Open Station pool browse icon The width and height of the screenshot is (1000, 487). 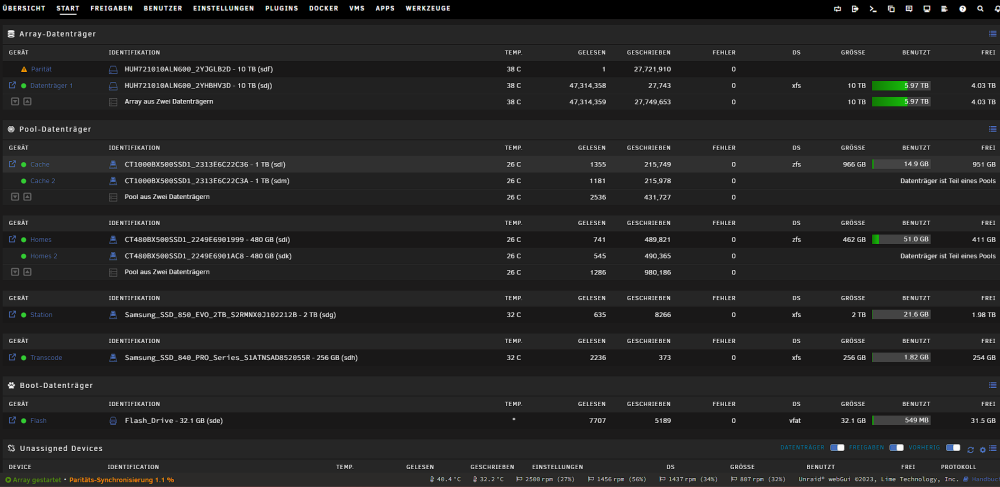12,314
